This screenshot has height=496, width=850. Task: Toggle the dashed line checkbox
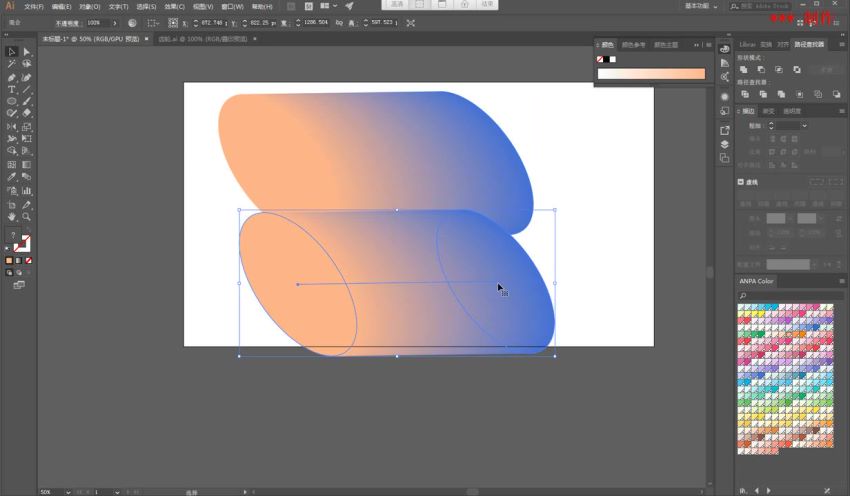pyautogui.click(x=740, y=182)
